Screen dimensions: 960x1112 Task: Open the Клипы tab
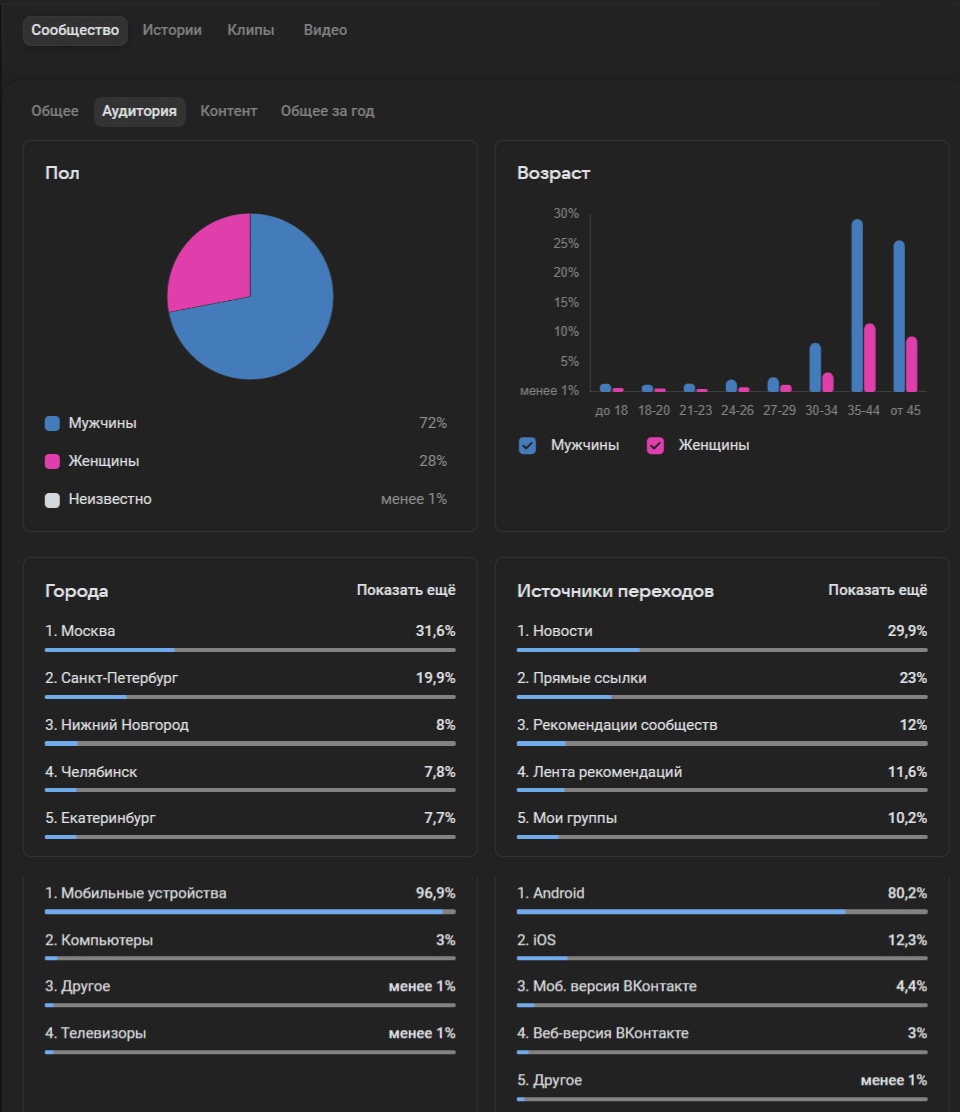pos(251,30)
